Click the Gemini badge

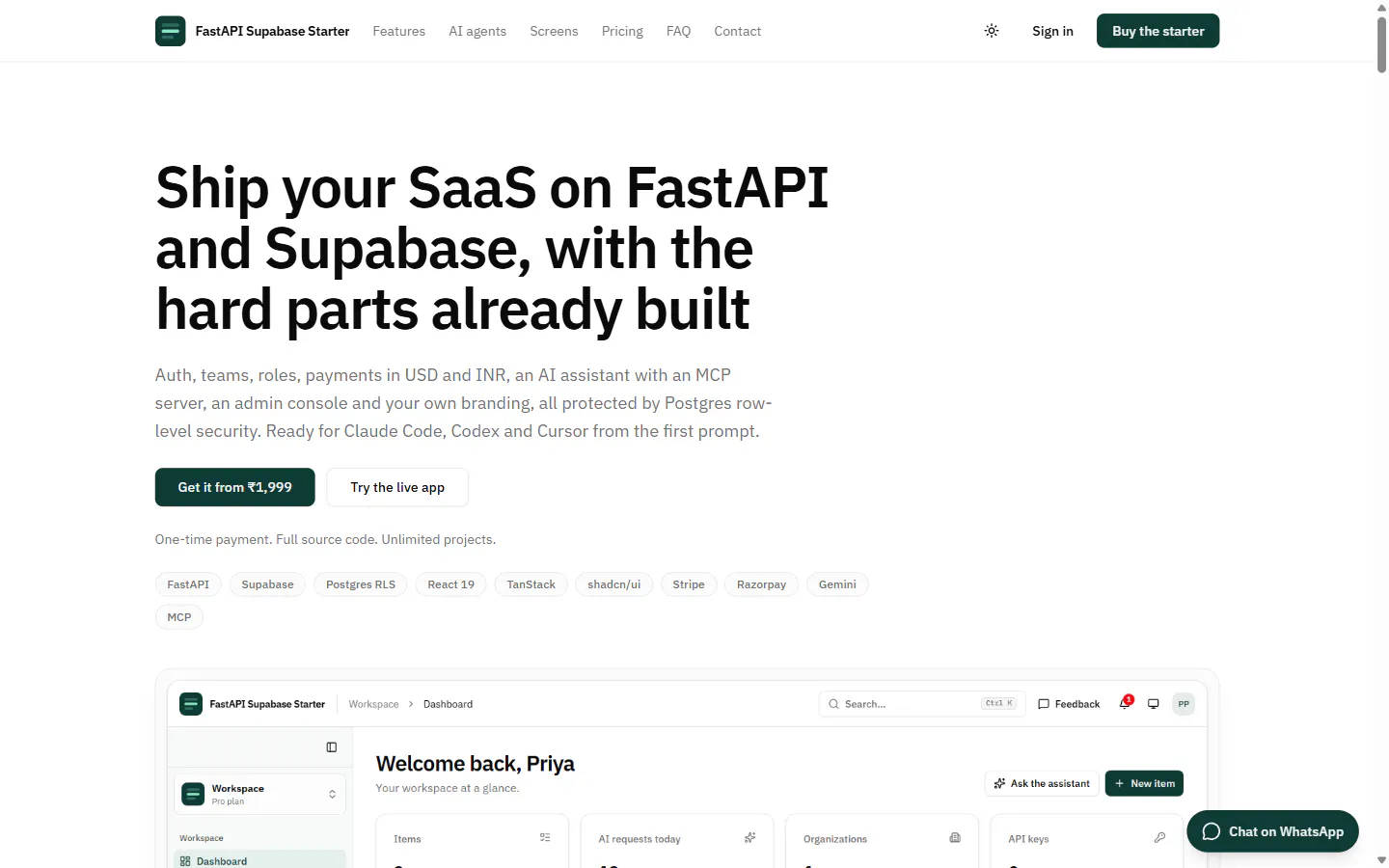837,584
